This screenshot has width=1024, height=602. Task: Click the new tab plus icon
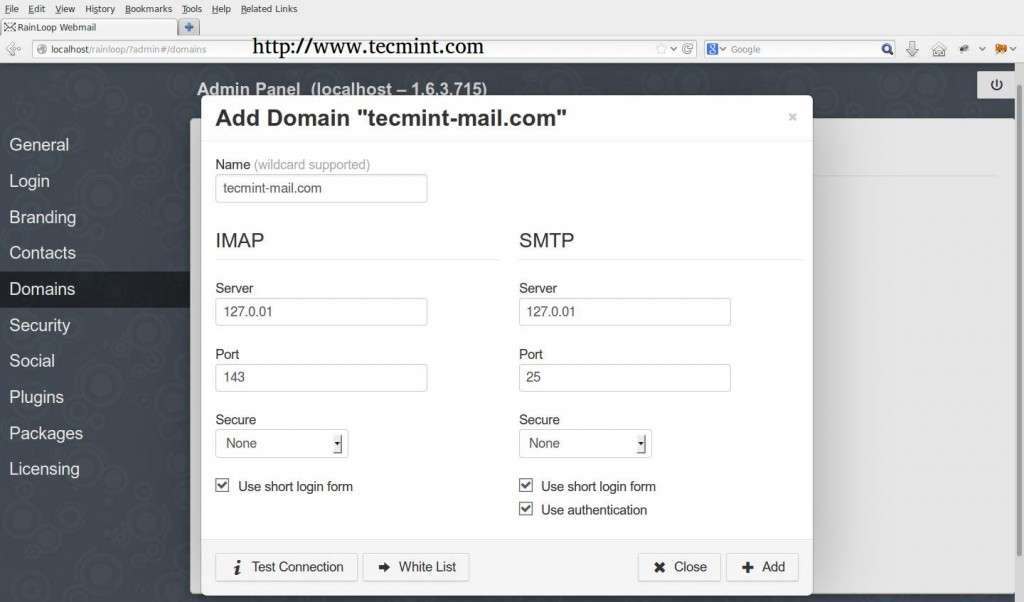coord(189,27)
